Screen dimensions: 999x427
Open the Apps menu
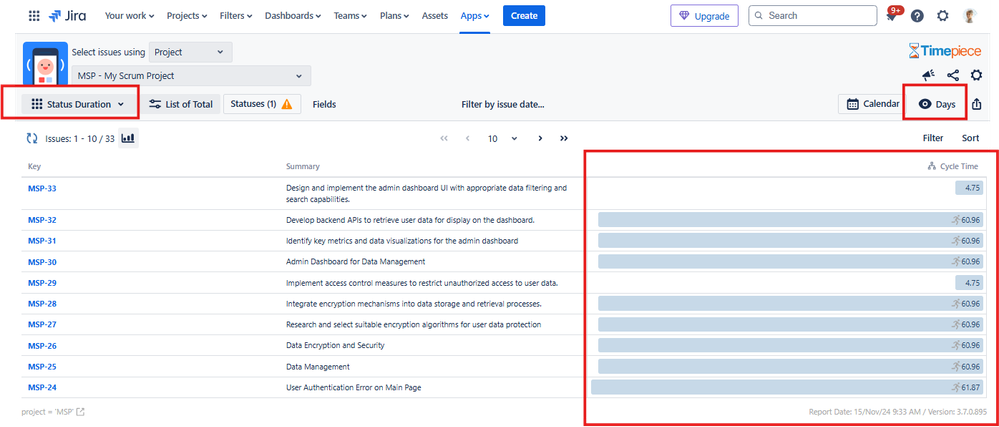(x=475, y=16)
